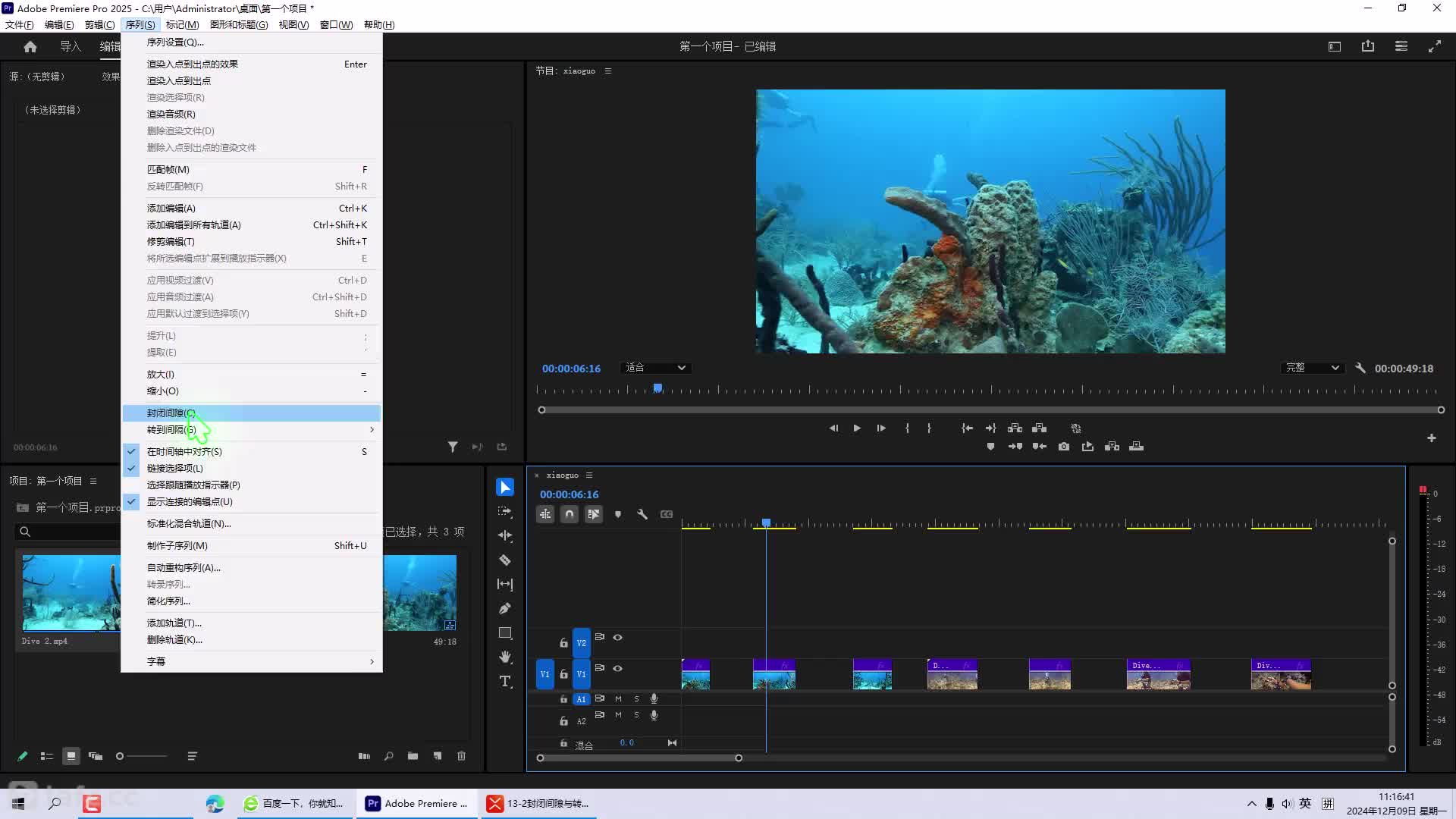Click Windows Start button

[x=18, y=804]
